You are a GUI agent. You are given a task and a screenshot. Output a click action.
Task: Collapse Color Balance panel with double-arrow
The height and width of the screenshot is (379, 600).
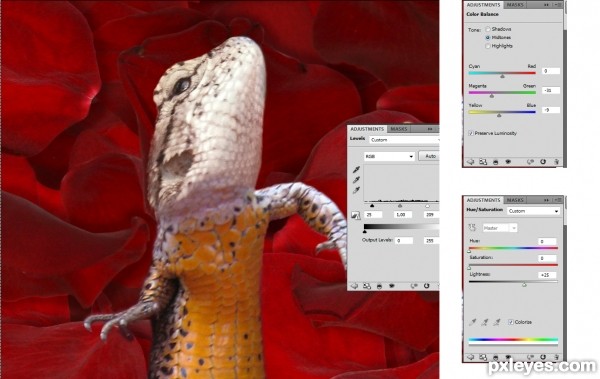(x=546, y=5)
